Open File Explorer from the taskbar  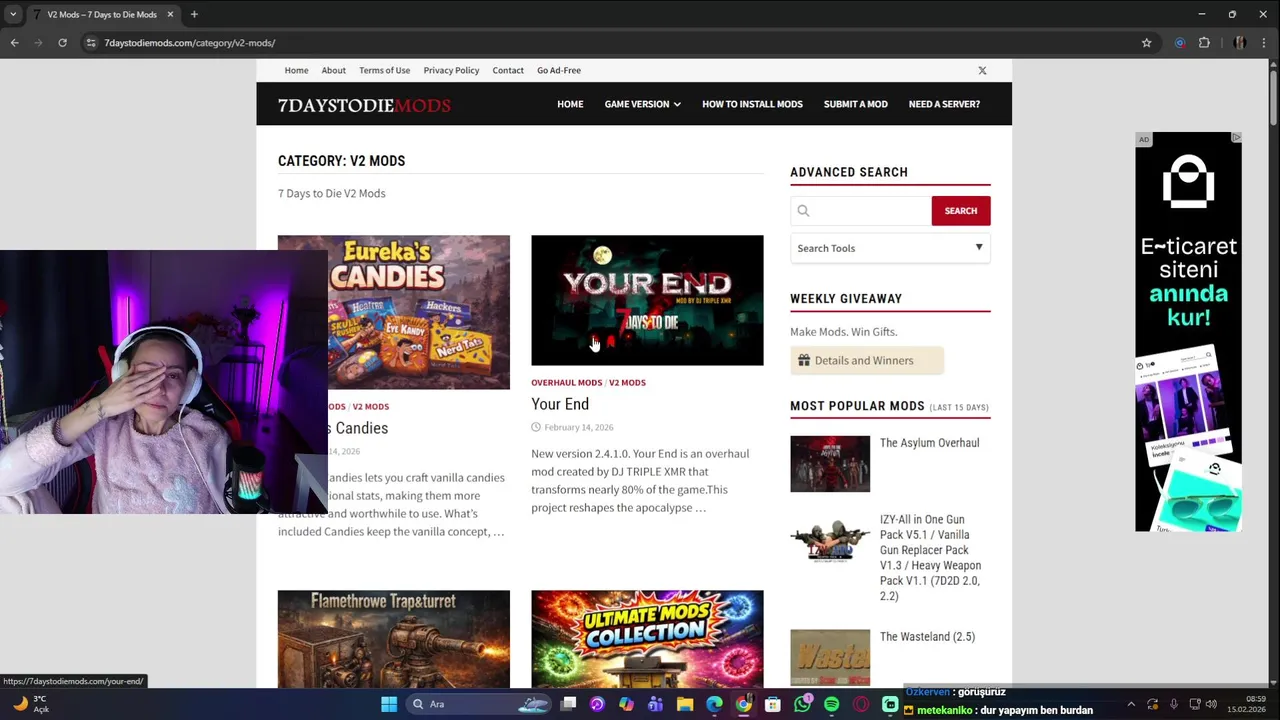[x=685, y=704]
